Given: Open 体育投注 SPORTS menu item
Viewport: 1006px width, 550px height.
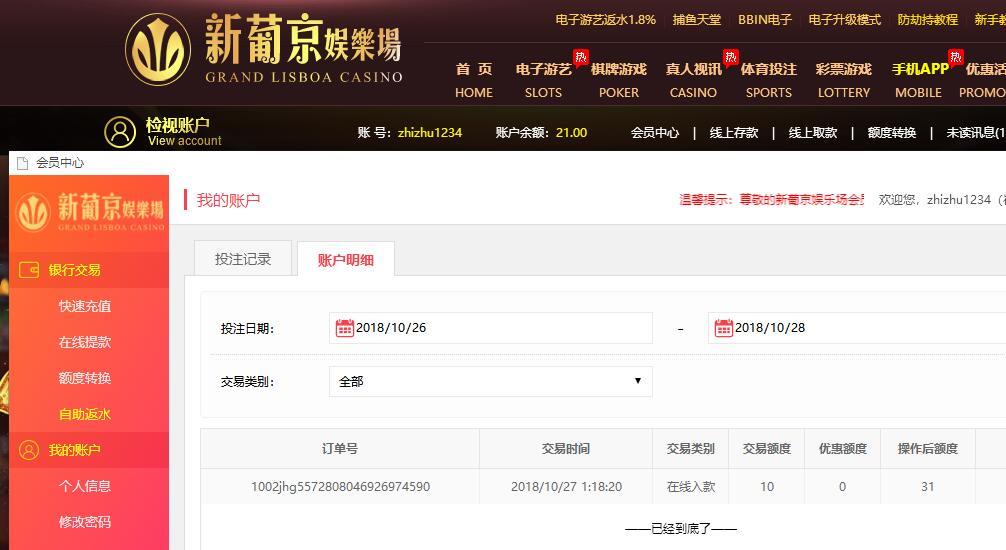Looking at the screenshot, I should tap(769, 80).
